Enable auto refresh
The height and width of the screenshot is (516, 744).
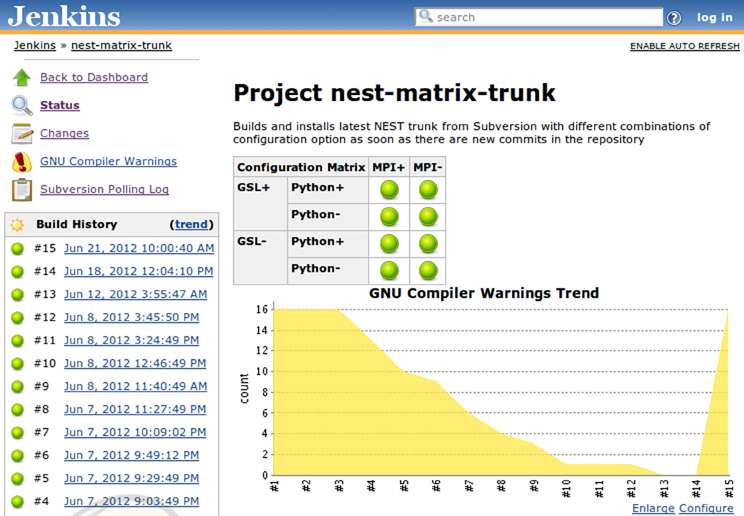(685, 46)
